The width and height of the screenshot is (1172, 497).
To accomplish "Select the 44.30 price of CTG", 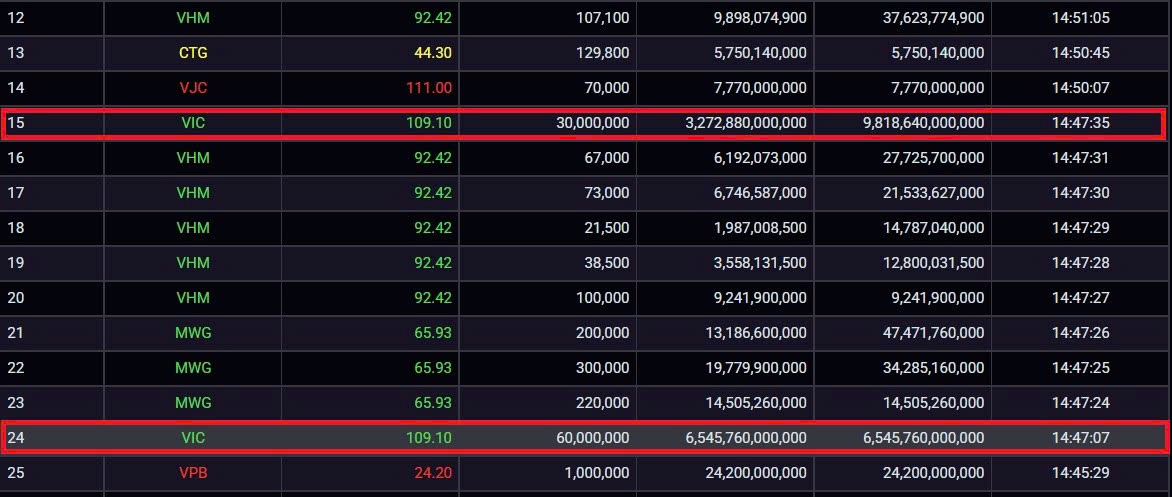I will [x=432, y=52].
